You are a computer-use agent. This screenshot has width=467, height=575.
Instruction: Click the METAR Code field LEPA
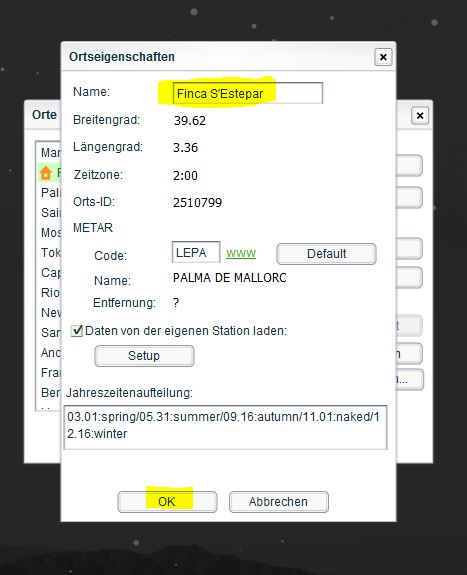(x=196, y=252)
